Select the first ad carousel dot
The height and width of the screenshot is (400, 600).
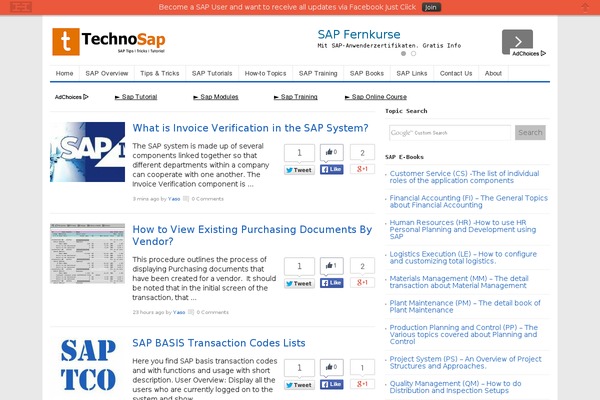pyautogui.click(x=403, y=54)
